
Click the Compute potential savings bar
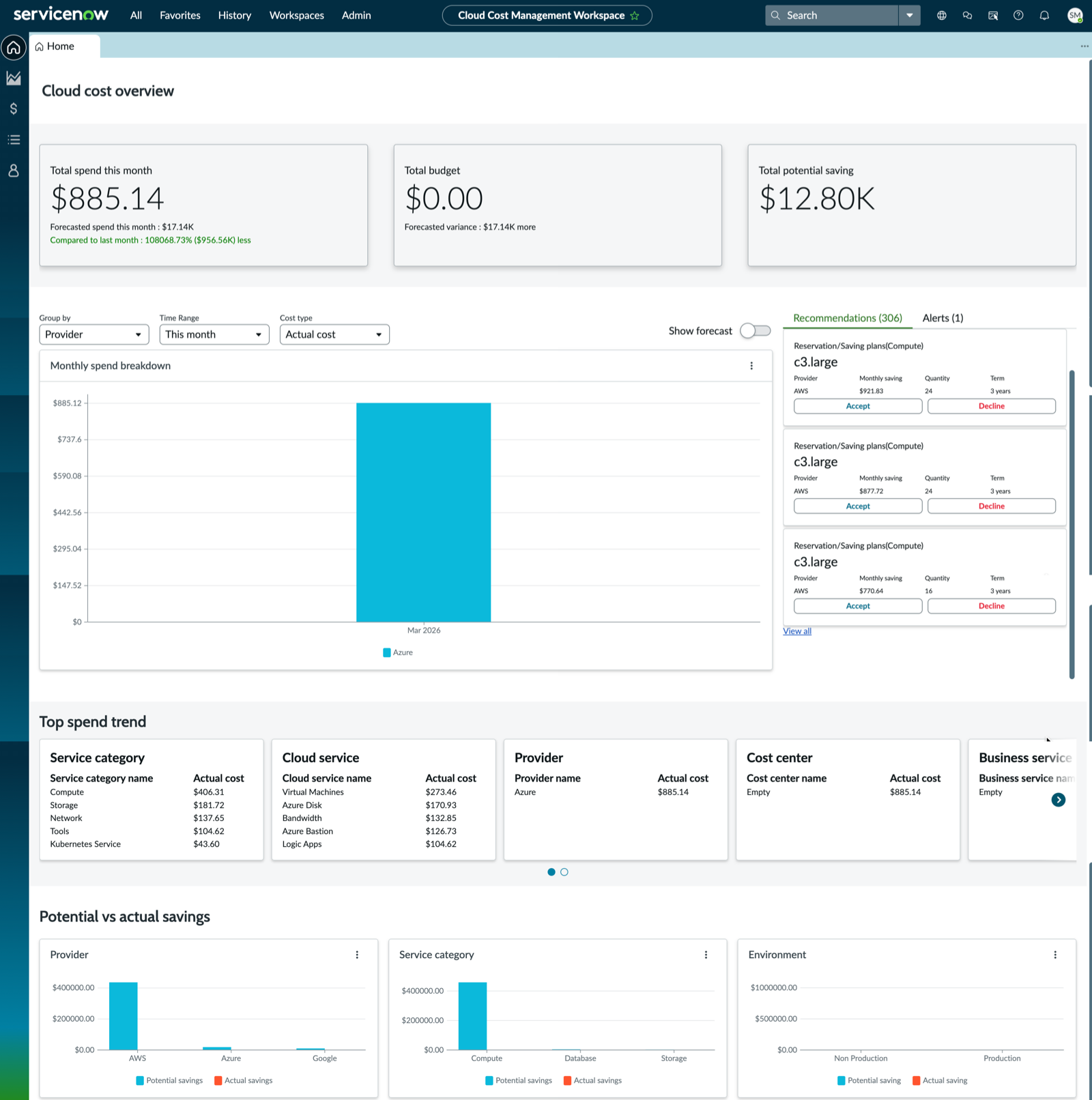coord(472,1015)
